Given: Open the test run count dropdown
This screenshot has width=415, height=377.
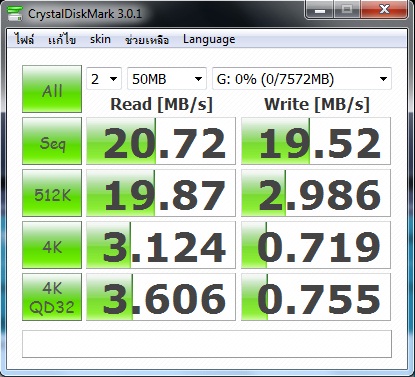Looking at the screenshot, I should pos(104,79).
